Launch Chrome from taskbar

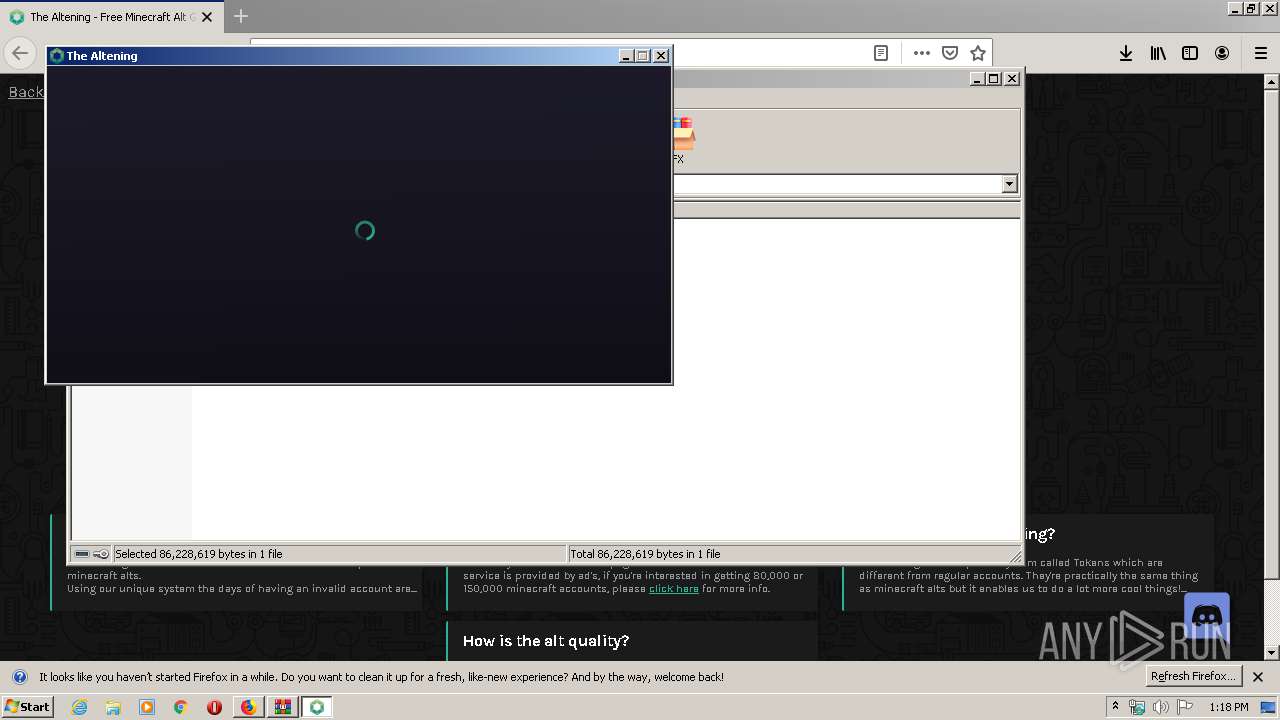181,707
